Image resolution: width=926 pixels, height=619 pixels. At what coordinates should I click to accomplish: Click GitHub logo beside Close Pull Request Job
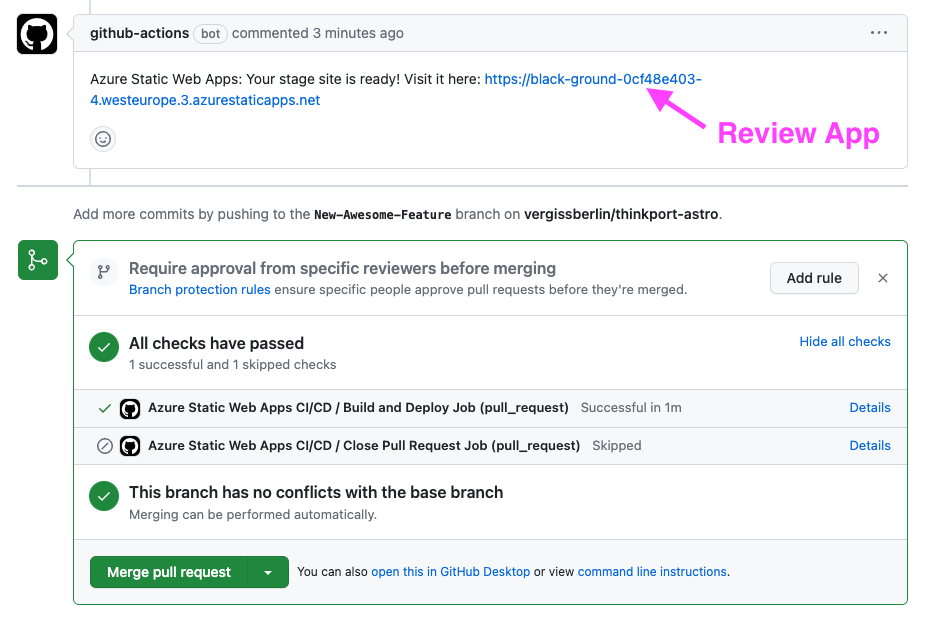tap(130, 446)
